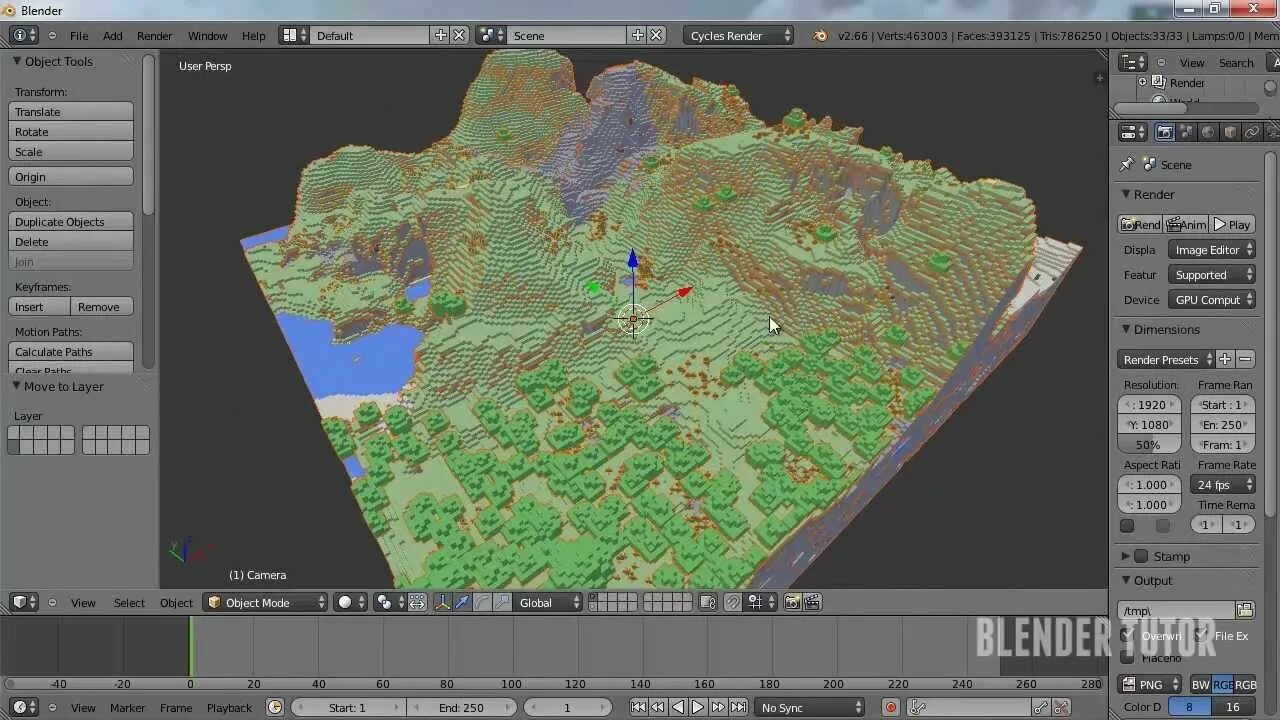The height and width of the screenshot is (720, 1280).
Task: Open the File menu
Action: tap(79, 35)
